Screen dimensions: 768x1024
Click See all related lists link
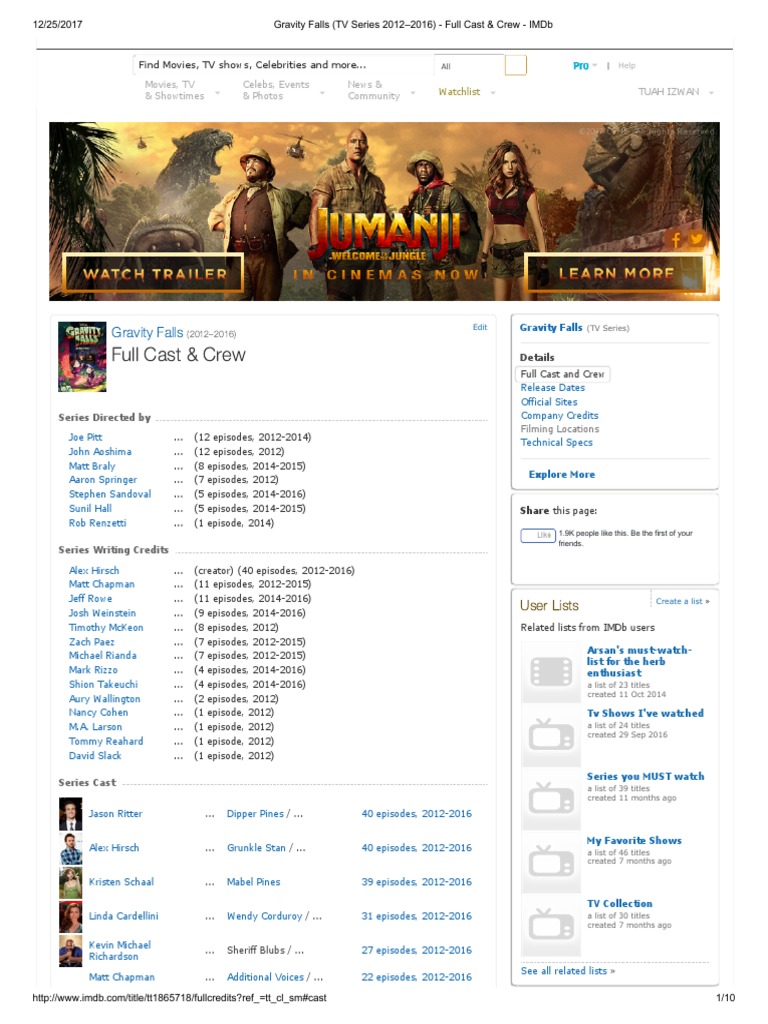pyautogui.click(x=568, y=971)
